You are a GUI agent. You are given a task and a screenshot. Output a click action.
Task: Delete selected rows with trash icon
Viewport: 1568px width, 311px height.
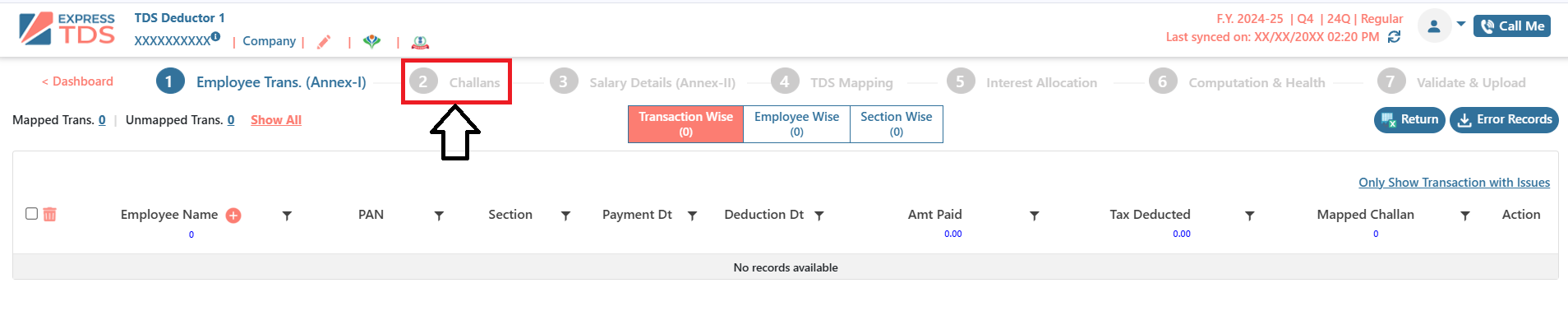[x=49, y=214]
